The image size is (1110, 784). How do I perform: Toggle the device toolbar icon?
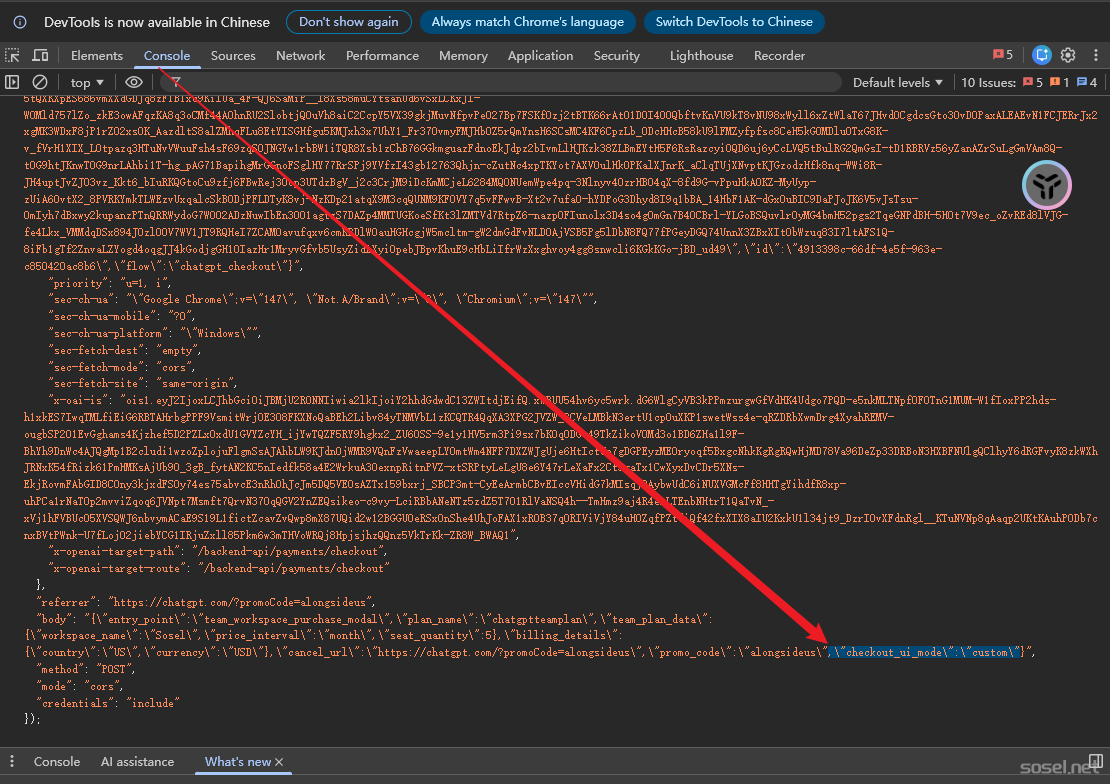pos(40,55)
